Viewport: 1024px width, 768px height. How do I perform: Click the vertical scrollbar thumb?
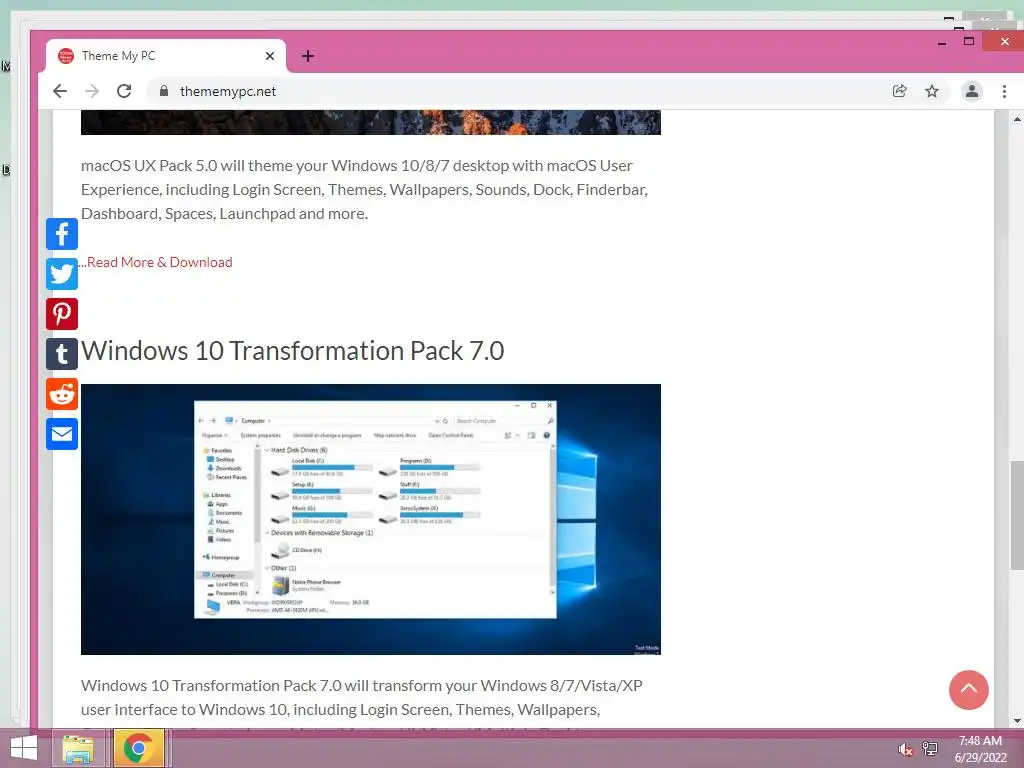1017,515
